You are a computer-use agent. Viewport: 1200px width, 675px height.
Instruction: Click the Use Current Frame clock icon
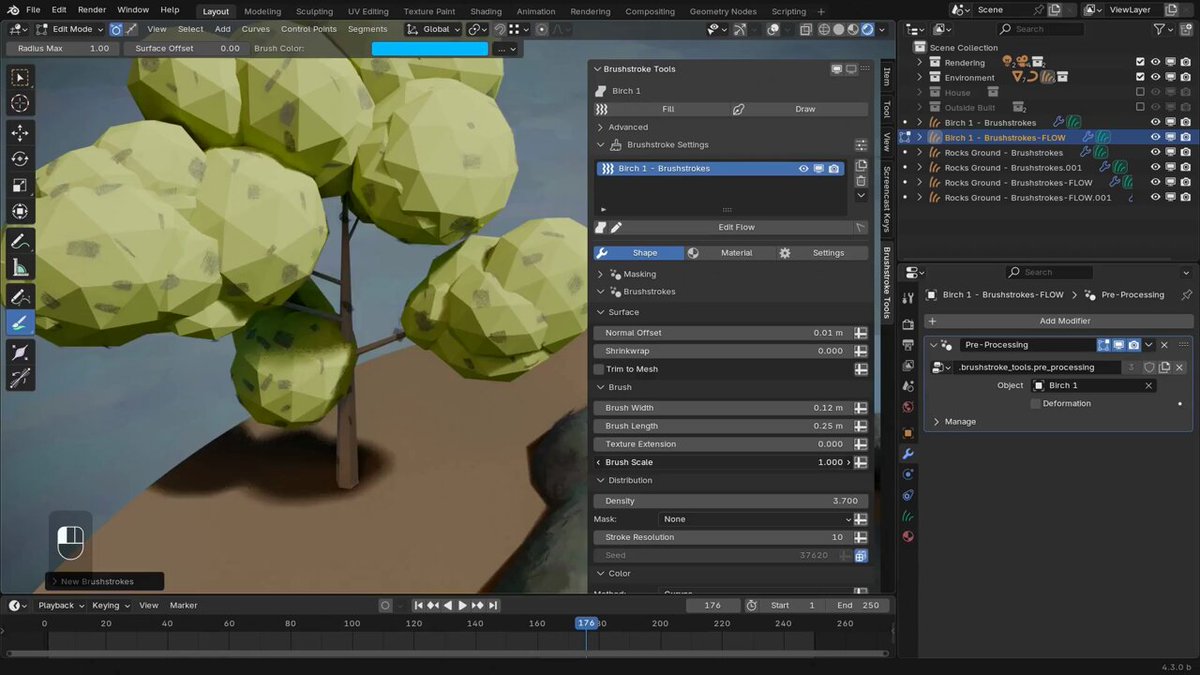click(751, 605)
